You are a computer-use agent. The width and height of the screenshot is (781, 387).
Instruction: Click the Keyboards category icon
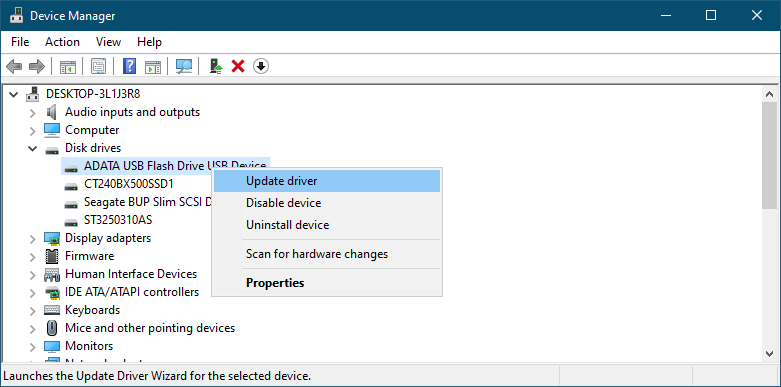coord(52,310)
